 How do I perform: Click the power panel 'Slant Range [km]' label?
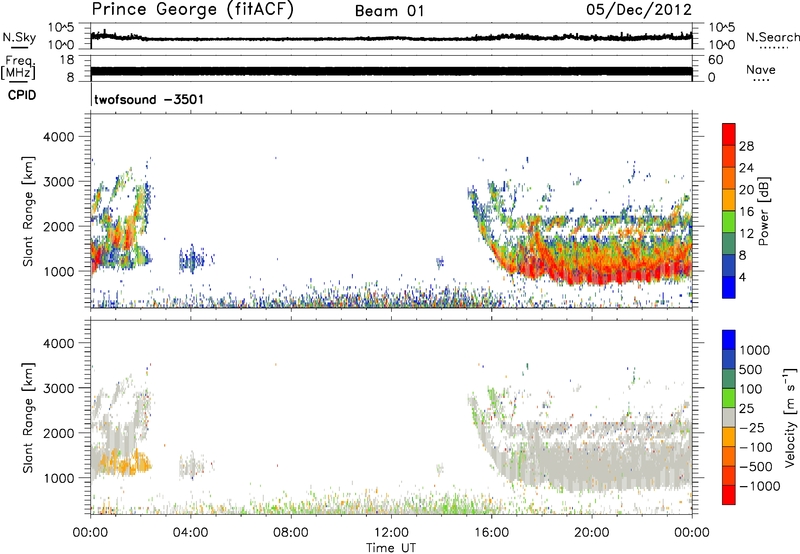pyautogui.click(x=28, y=211)
